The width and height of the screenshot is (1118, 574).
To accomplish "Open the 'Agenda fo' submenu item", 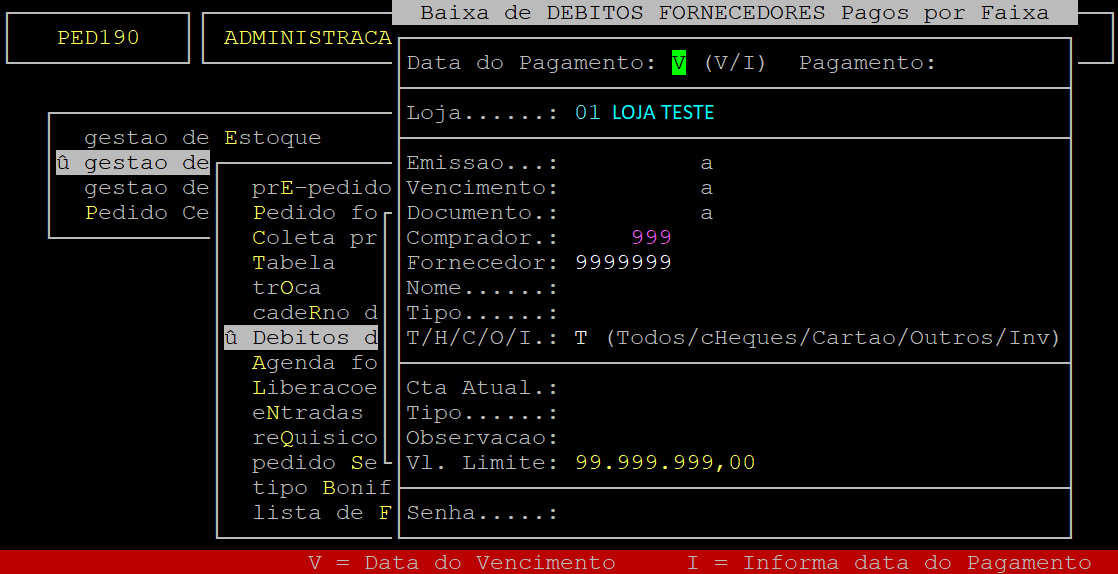I will tap(314, 363).
